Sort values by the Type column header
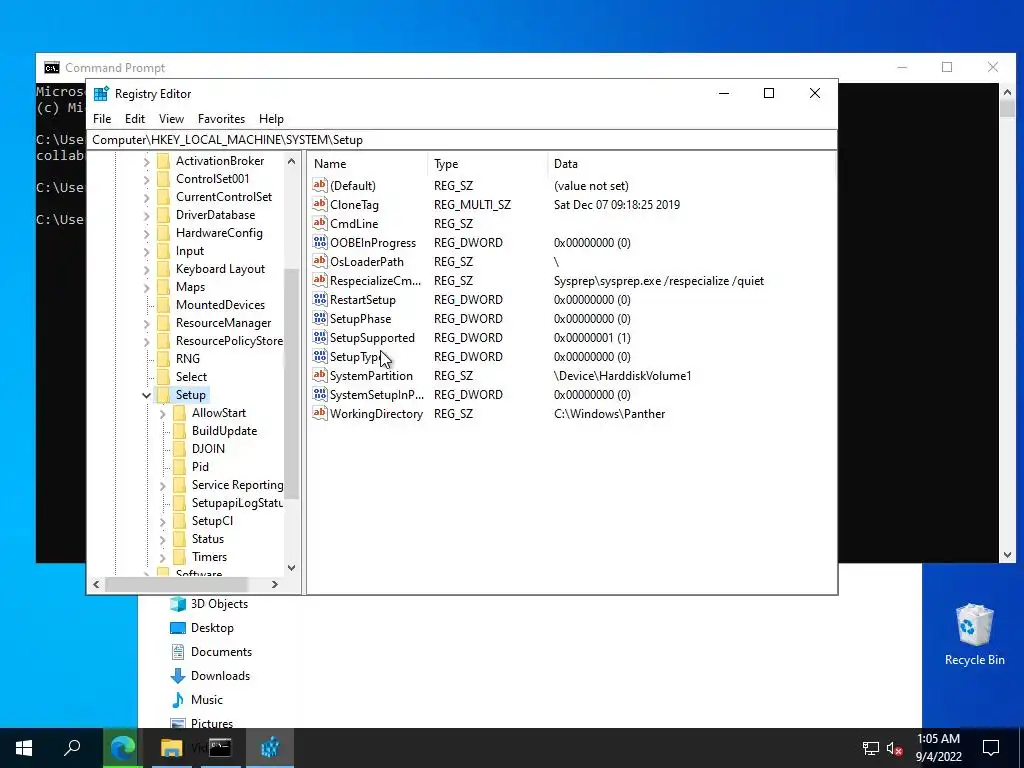 point(488,164)
